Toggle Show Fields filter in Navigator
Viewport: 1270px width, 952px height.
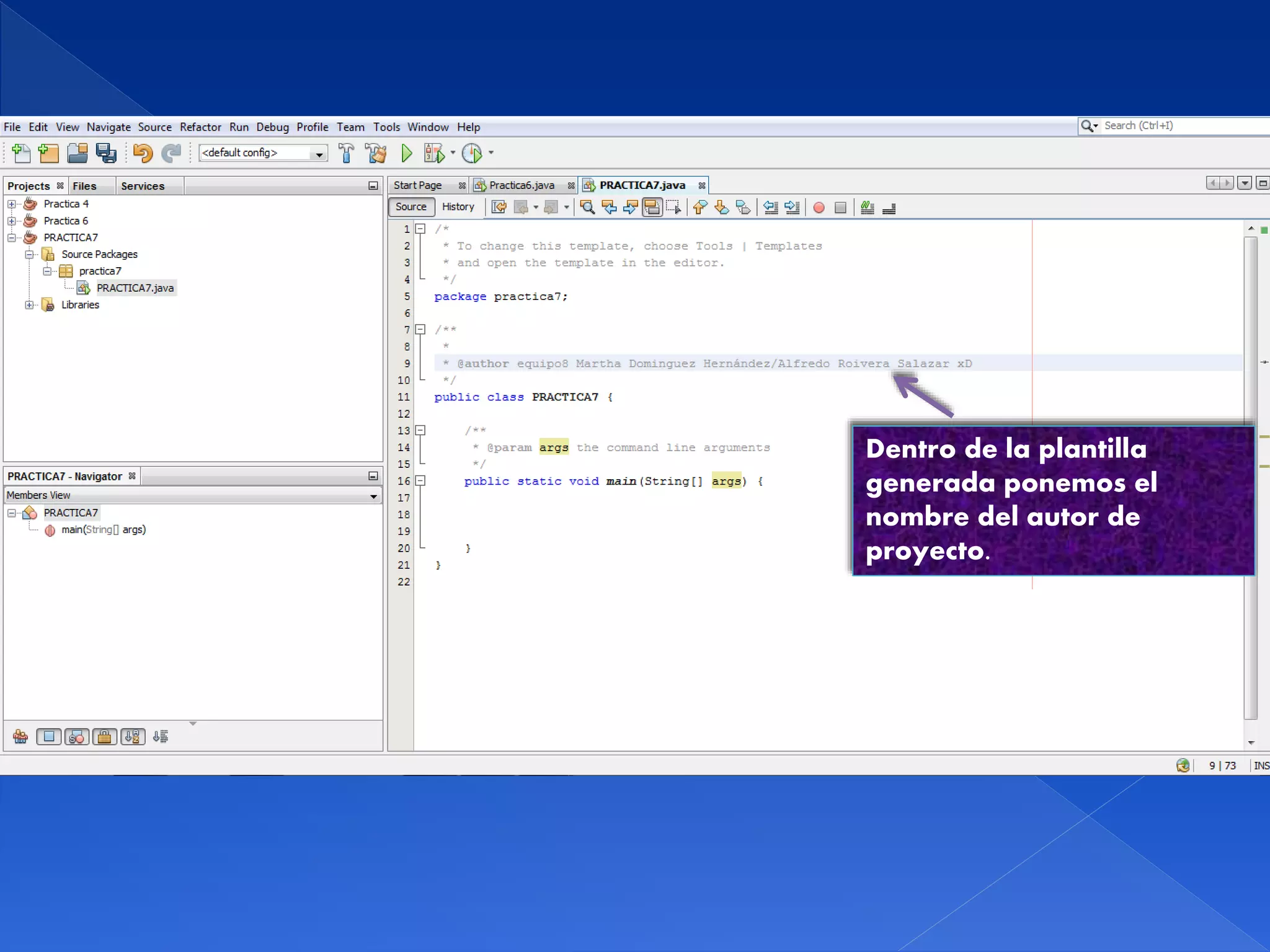[49, 736]
